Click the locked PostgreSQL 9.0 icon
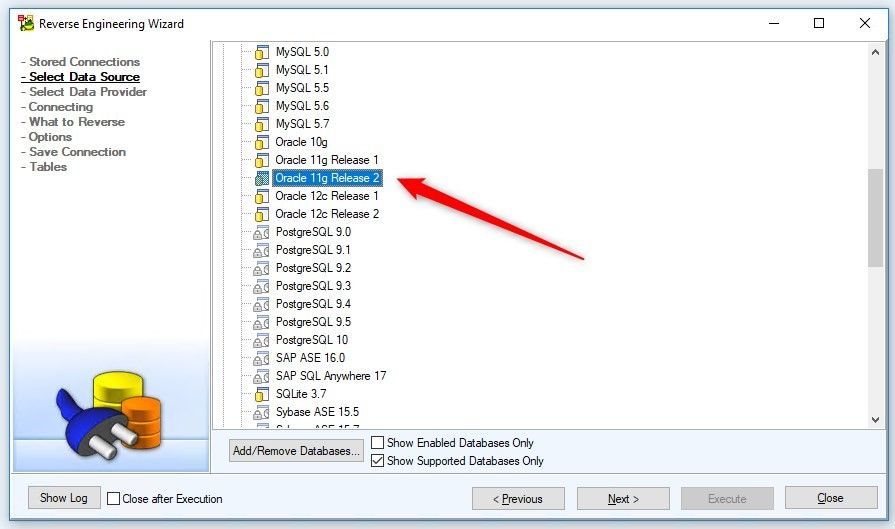895x529 pixels. pos(261,232)
